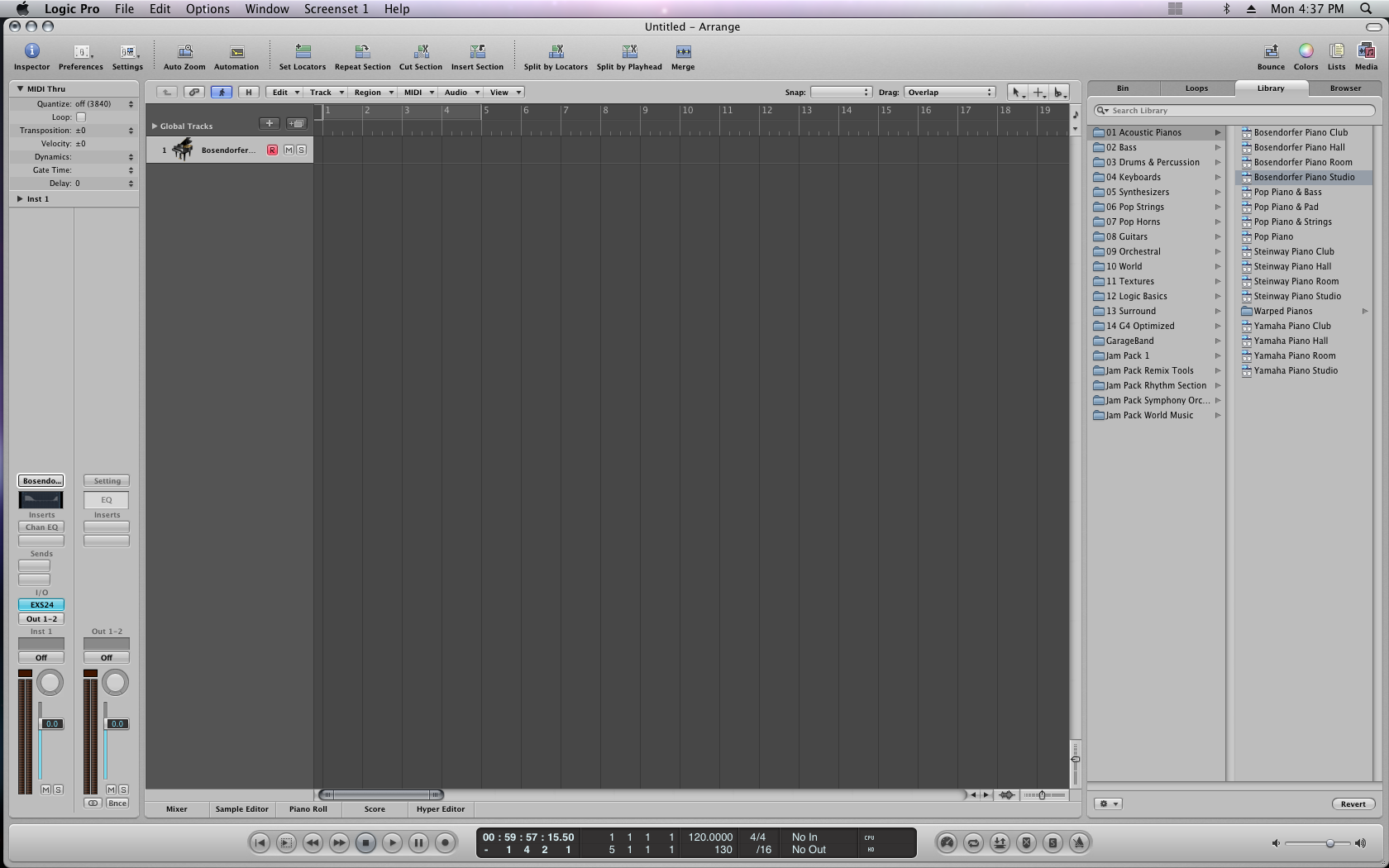This screenshot has width=1389, height=868.
Task: Click the Cut Section icon
Action: pyautogui.click(x=421, y=56)
